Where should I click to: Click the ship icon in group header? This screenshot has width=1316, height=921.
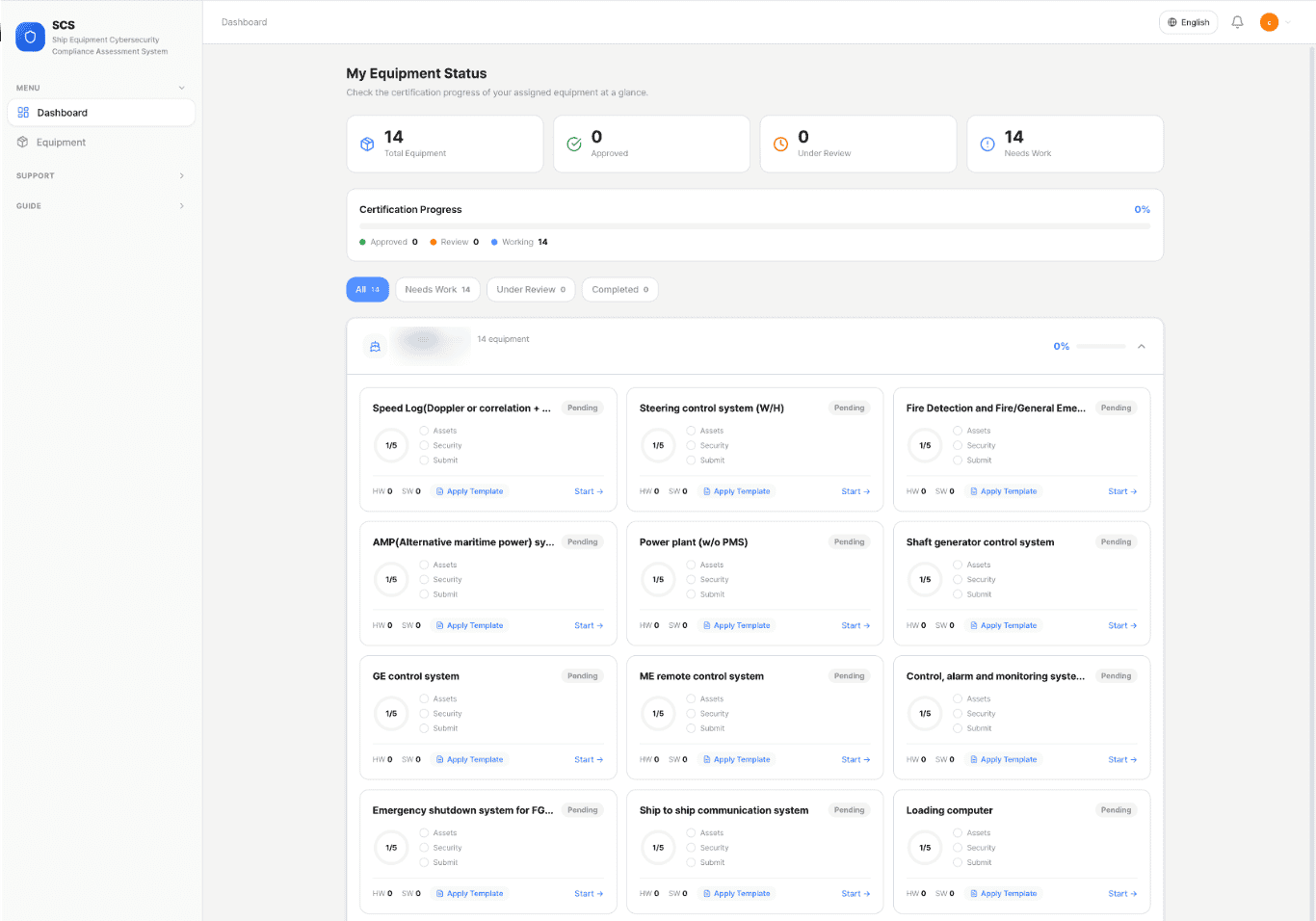tap(375, 346)
